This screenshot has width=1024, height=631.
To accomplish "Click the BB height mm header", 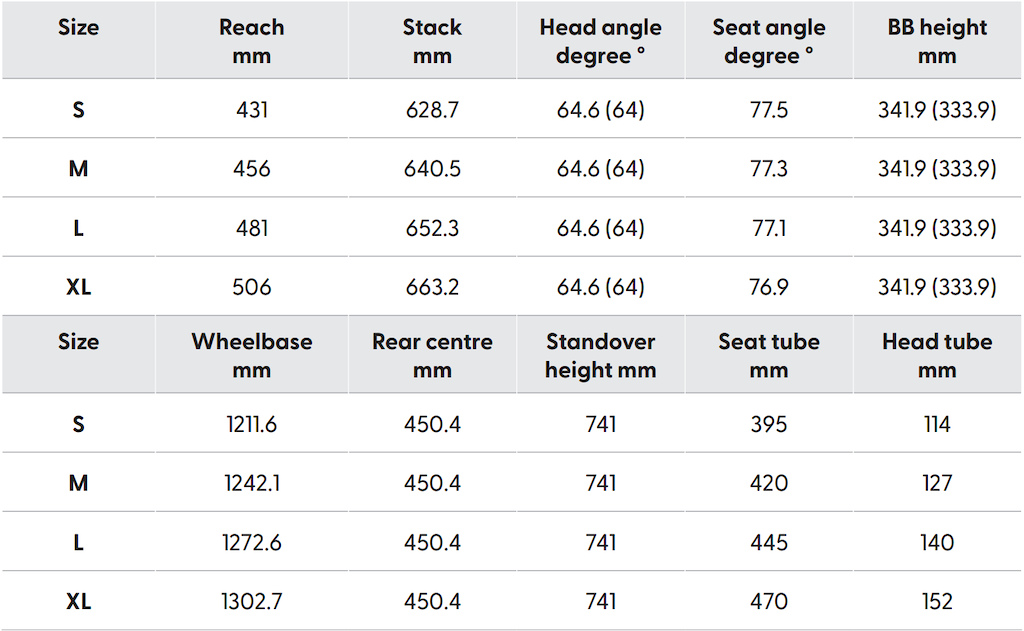I will coord(936,41).
